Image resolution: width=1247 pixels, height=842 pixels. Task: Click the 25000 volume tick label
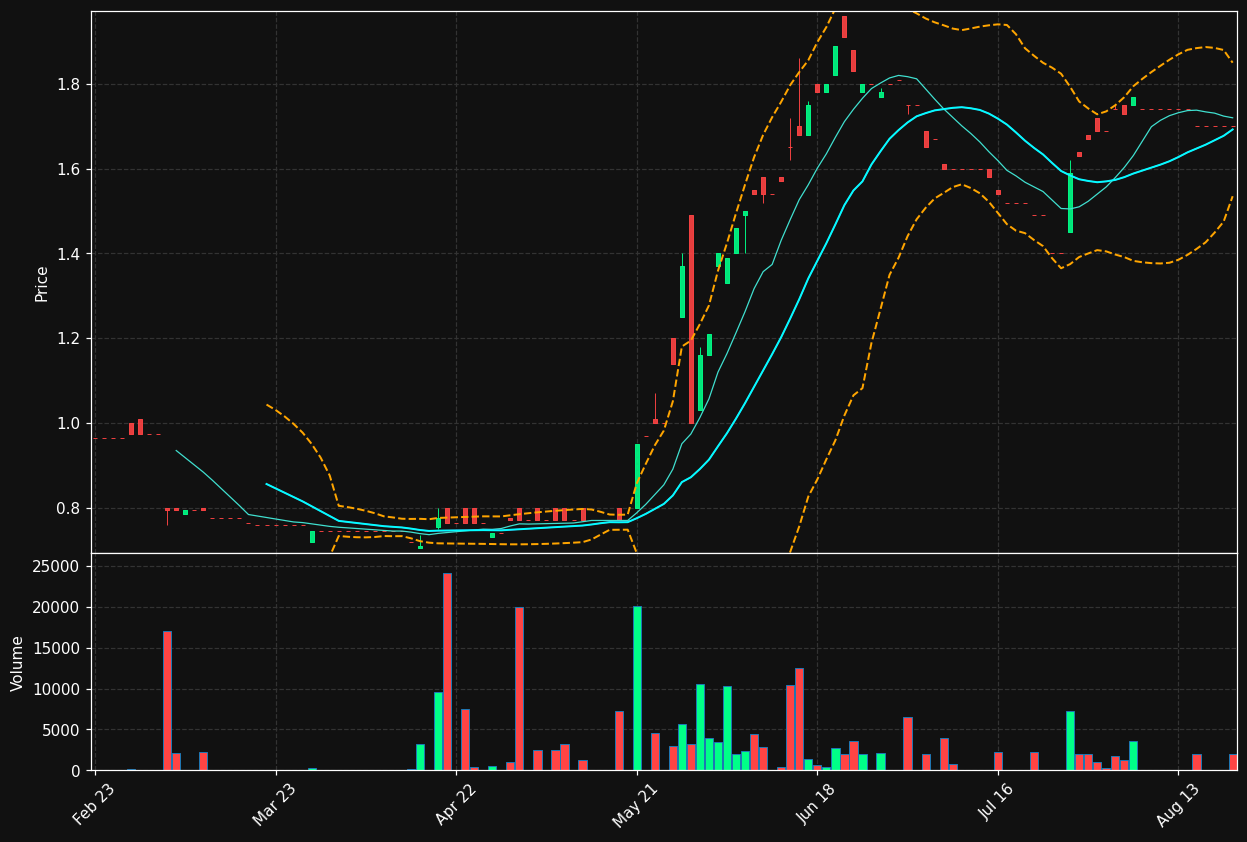[x=59, y=567]
